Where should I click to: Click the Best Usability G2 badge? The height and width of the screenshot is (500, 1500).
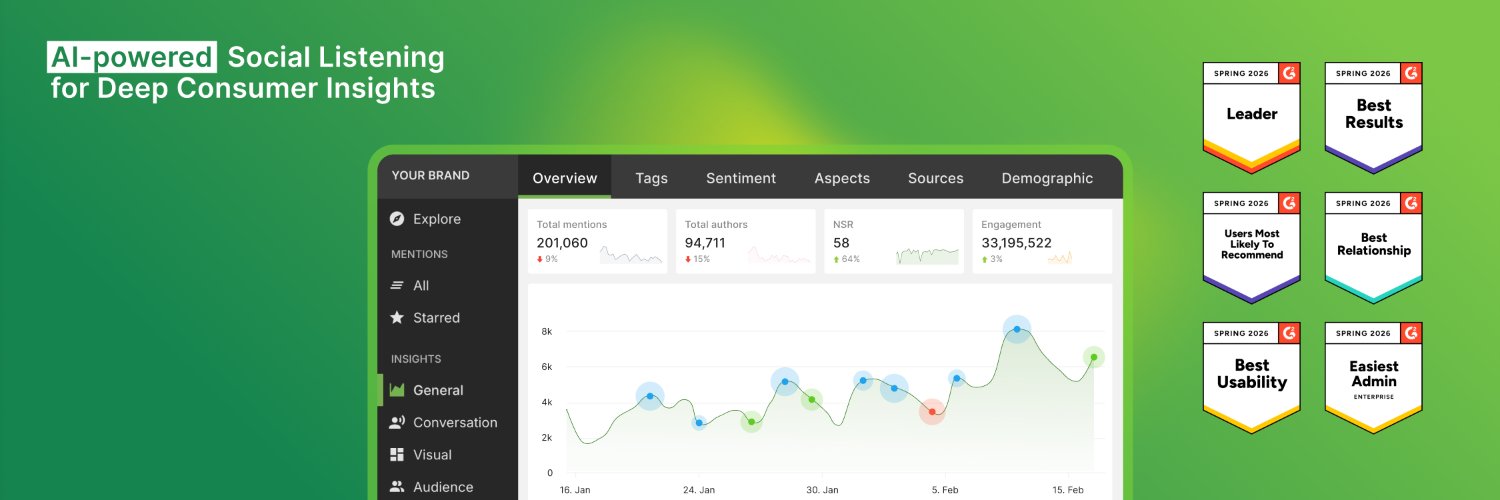pos(1252,378)
